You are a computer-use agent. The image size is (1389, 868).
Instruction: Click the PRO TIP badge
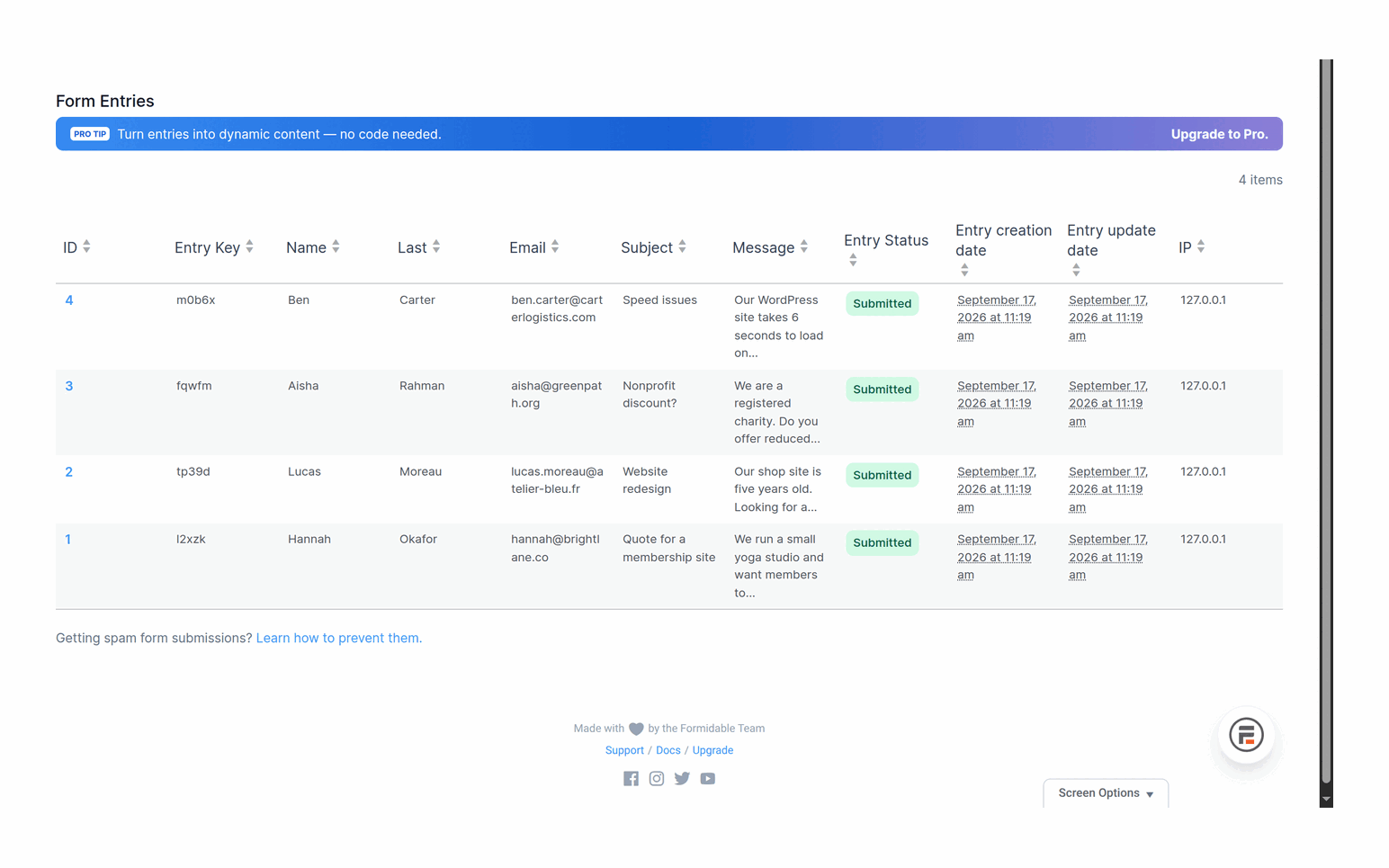pyautogui.click(x=90, y=134)
